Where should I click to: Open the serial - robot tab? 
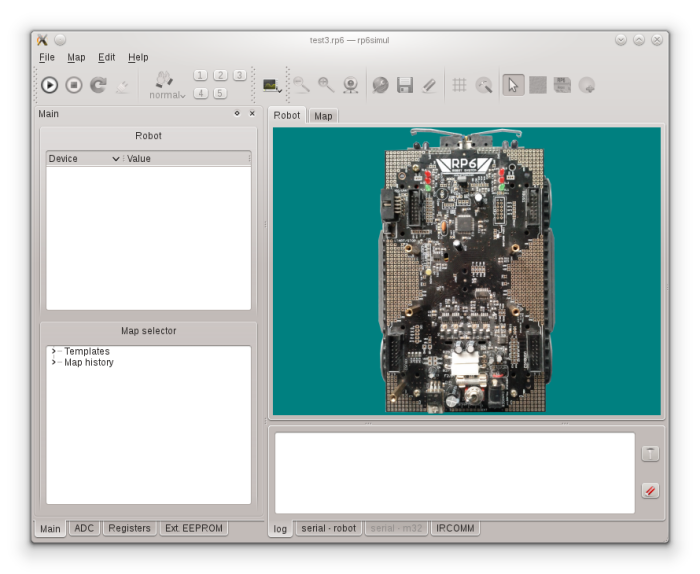click(329, 528)
